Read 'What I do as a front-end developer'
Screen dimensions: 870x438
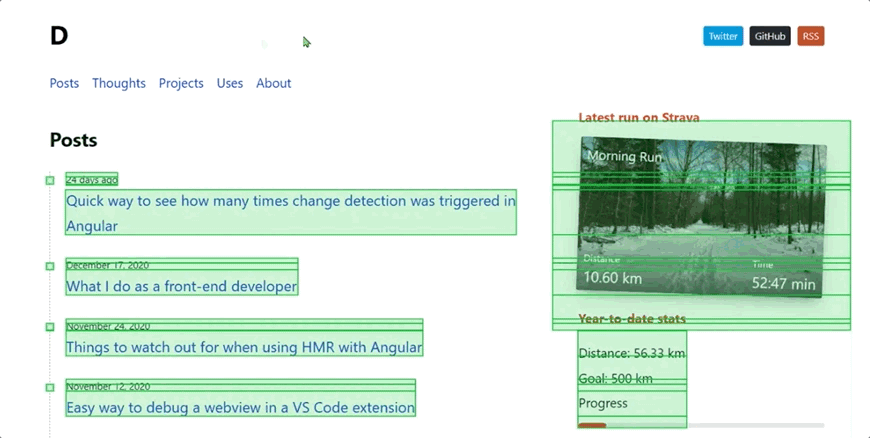pyautogui.click(x=181, y=287)
